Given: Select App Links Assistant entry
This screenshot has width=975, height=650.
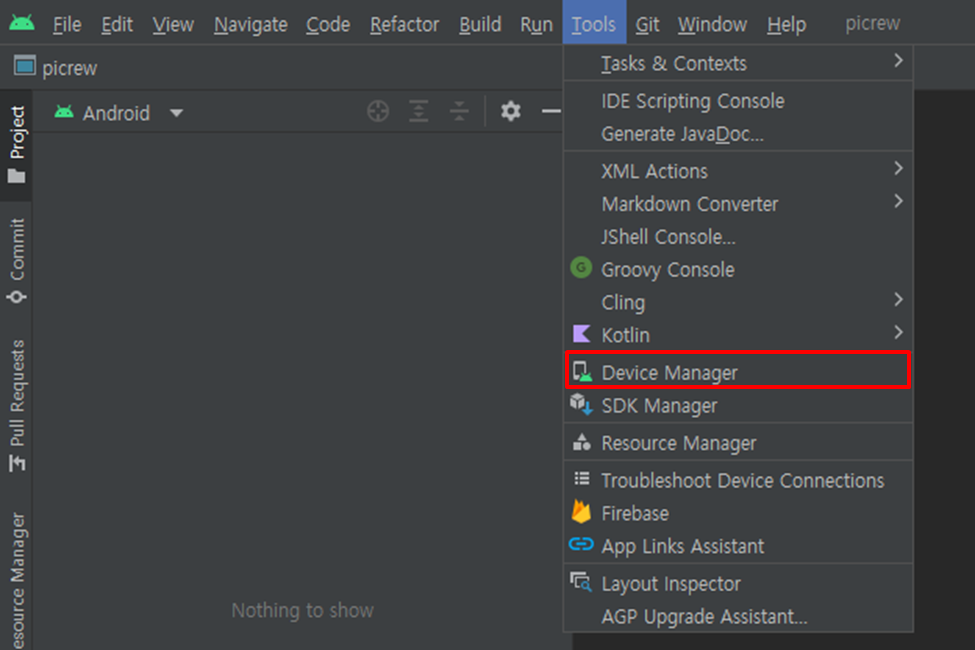Looking at the screenshot, I should point(737,546).
